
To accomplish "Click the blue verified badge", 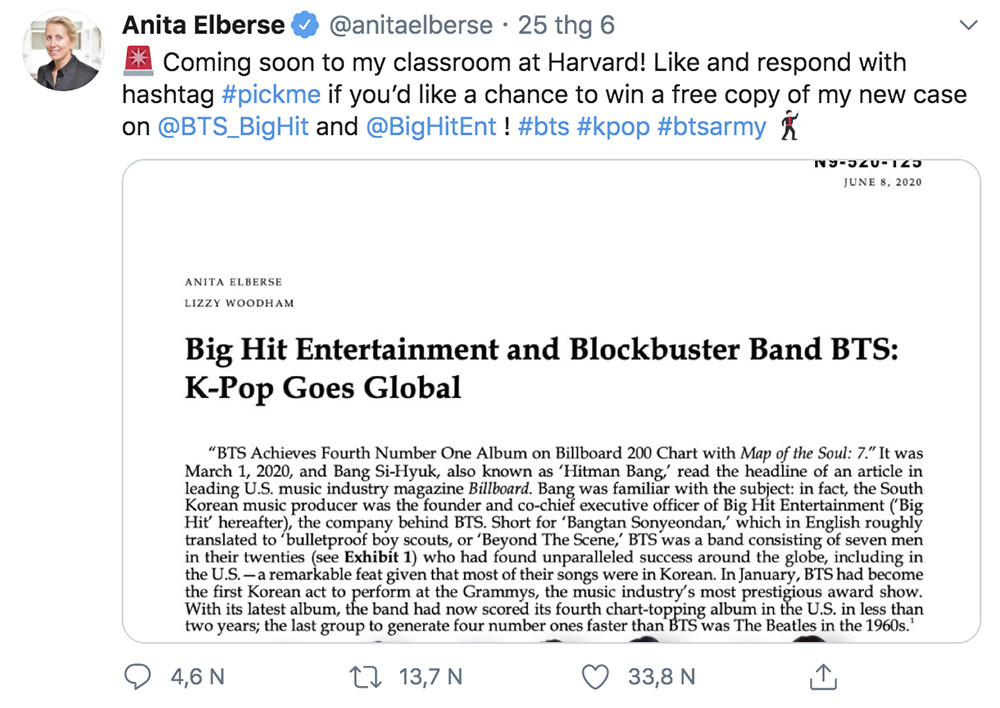I will [x=304, y=25].
